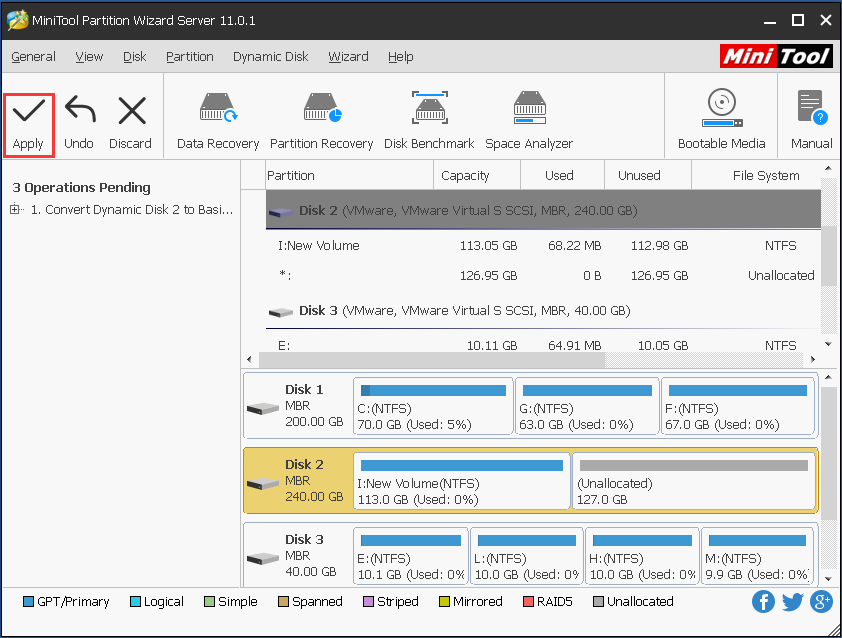Click the GPT/Primary legend color swatch

point(28,601)
